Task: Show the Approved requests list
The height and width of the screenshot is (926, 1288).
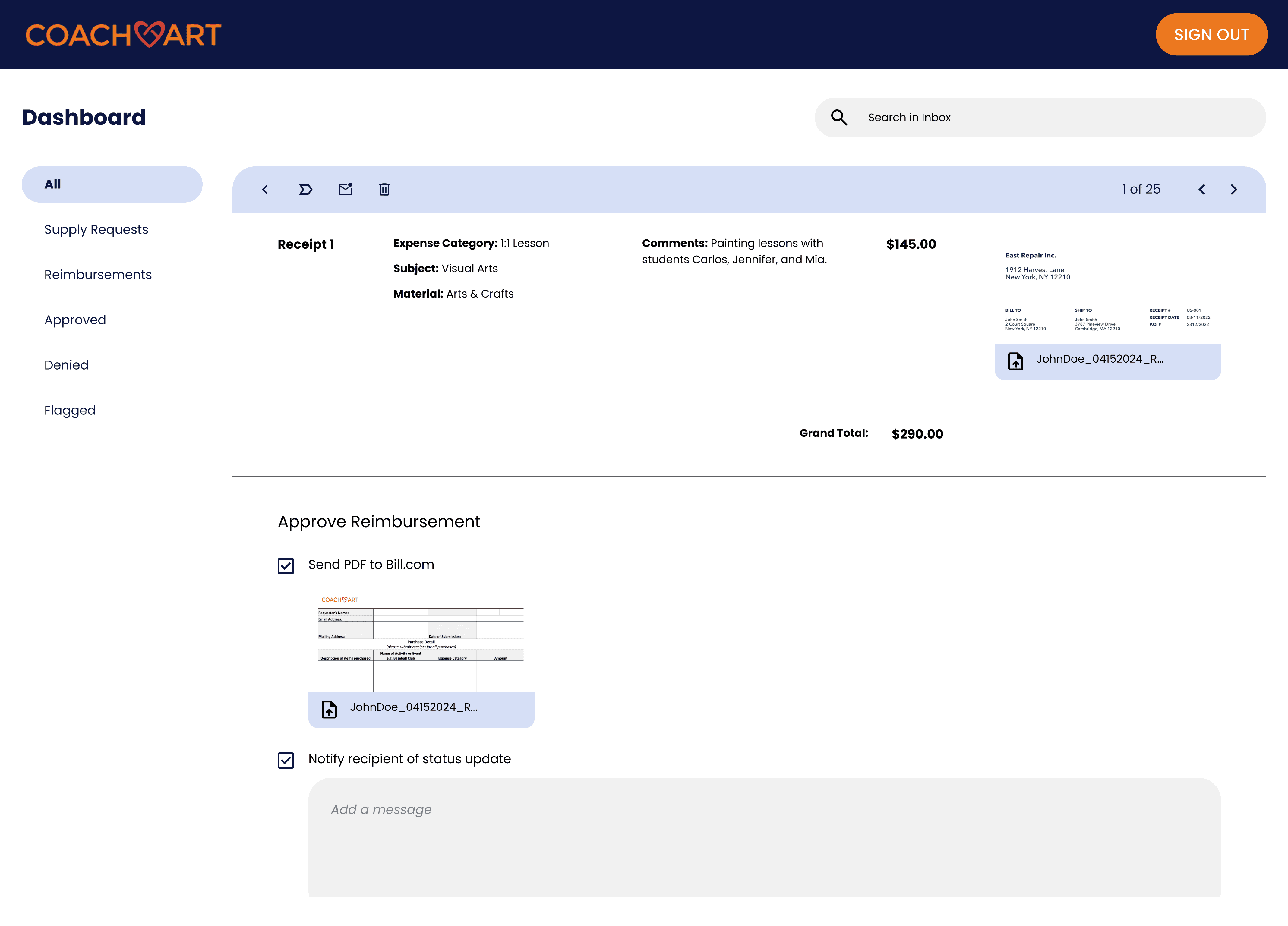Action: click(75, 320)
